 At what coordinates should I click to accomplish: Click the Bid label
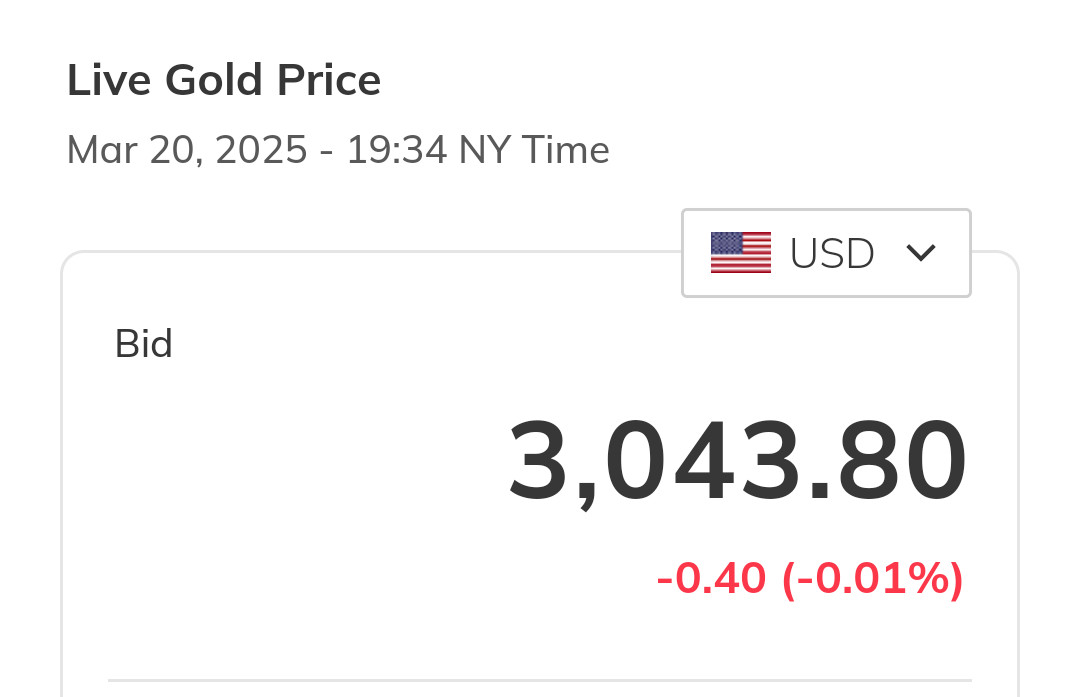tap(144, 344)
